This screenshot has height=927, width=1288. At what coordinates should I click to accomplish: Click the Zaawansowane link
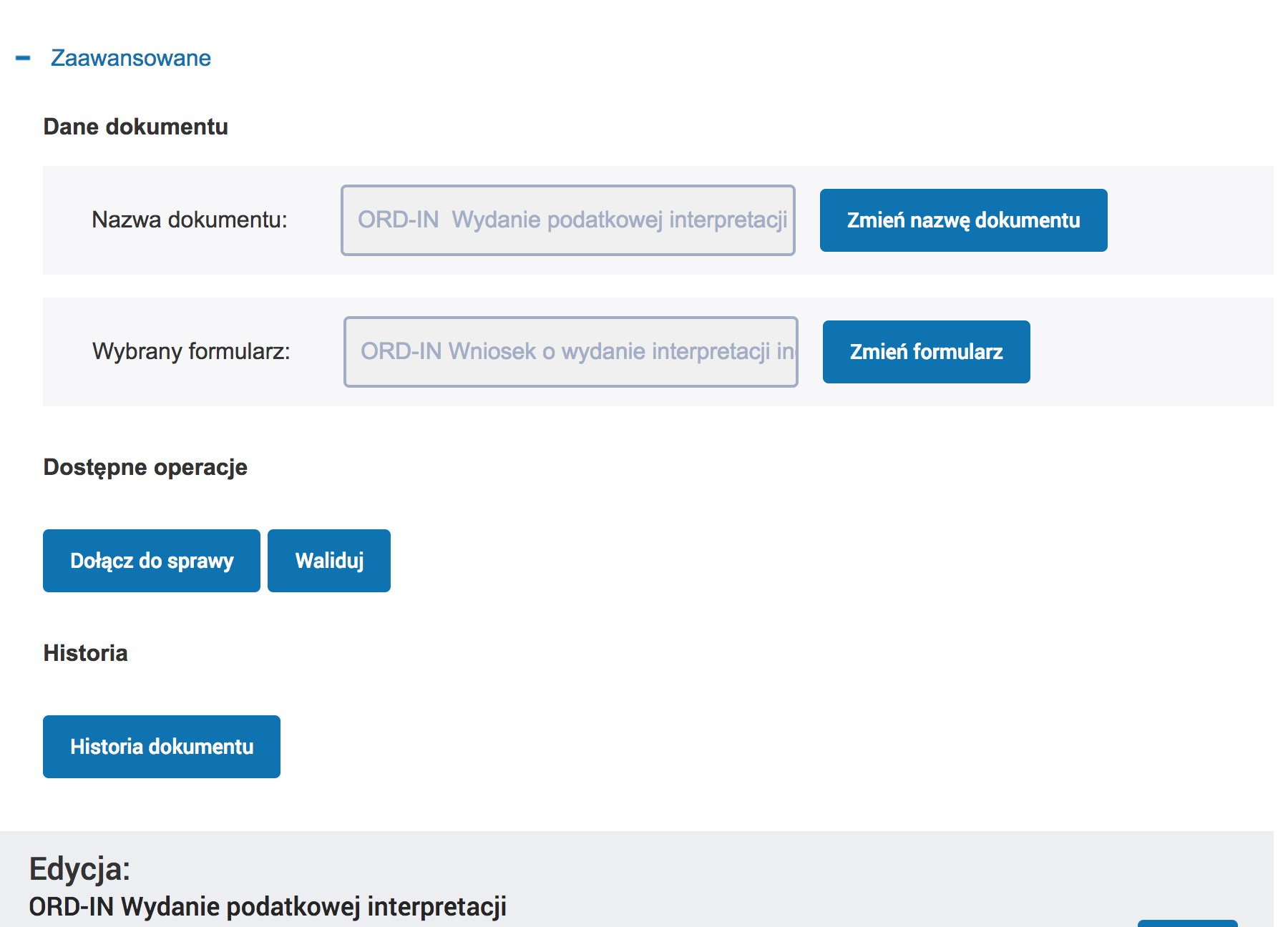click(x=130, y=58)
